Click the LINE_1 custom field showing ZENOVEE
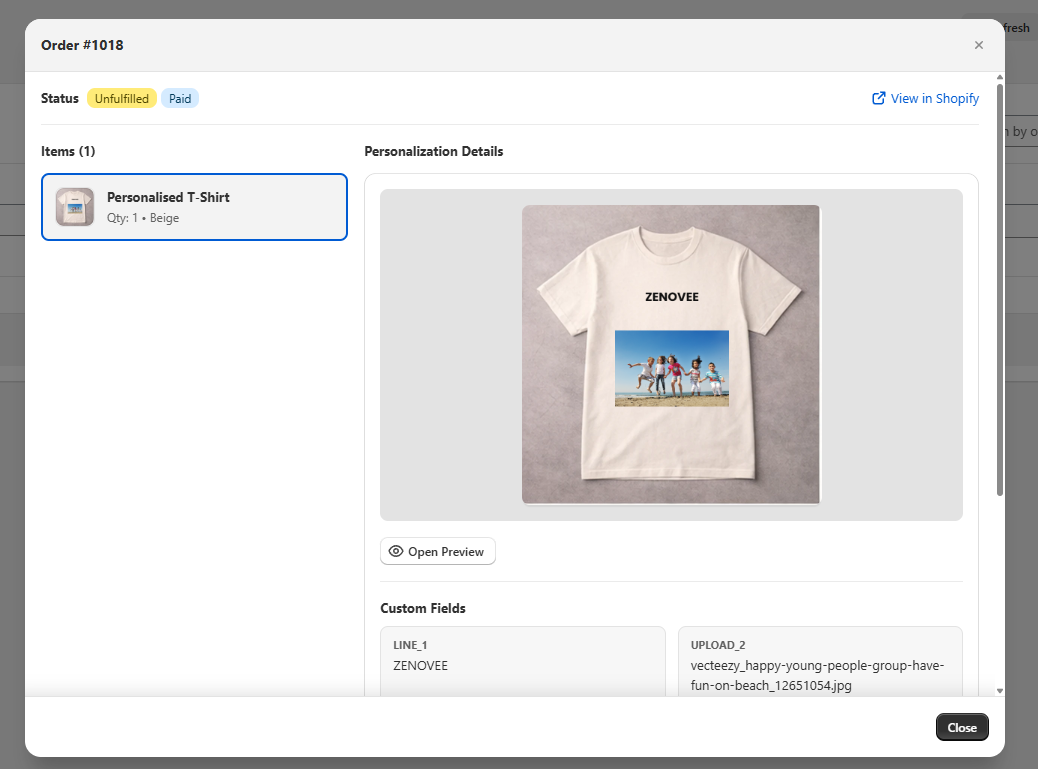The height and width of the screenshot is (769, 1038). point(522,657)
